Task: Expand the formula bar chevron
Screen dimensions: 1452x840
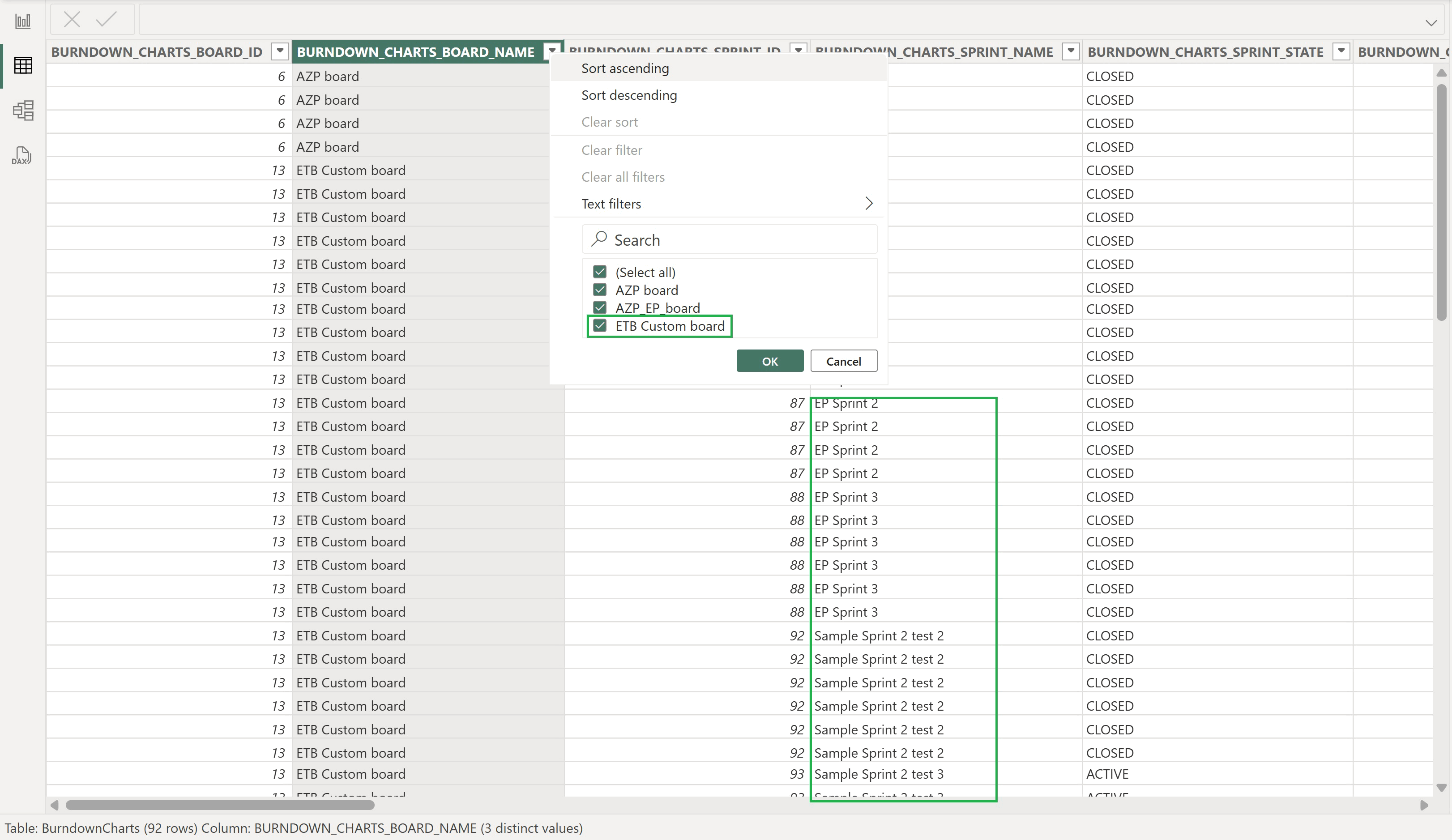Action: click(x=1431, y=23)
